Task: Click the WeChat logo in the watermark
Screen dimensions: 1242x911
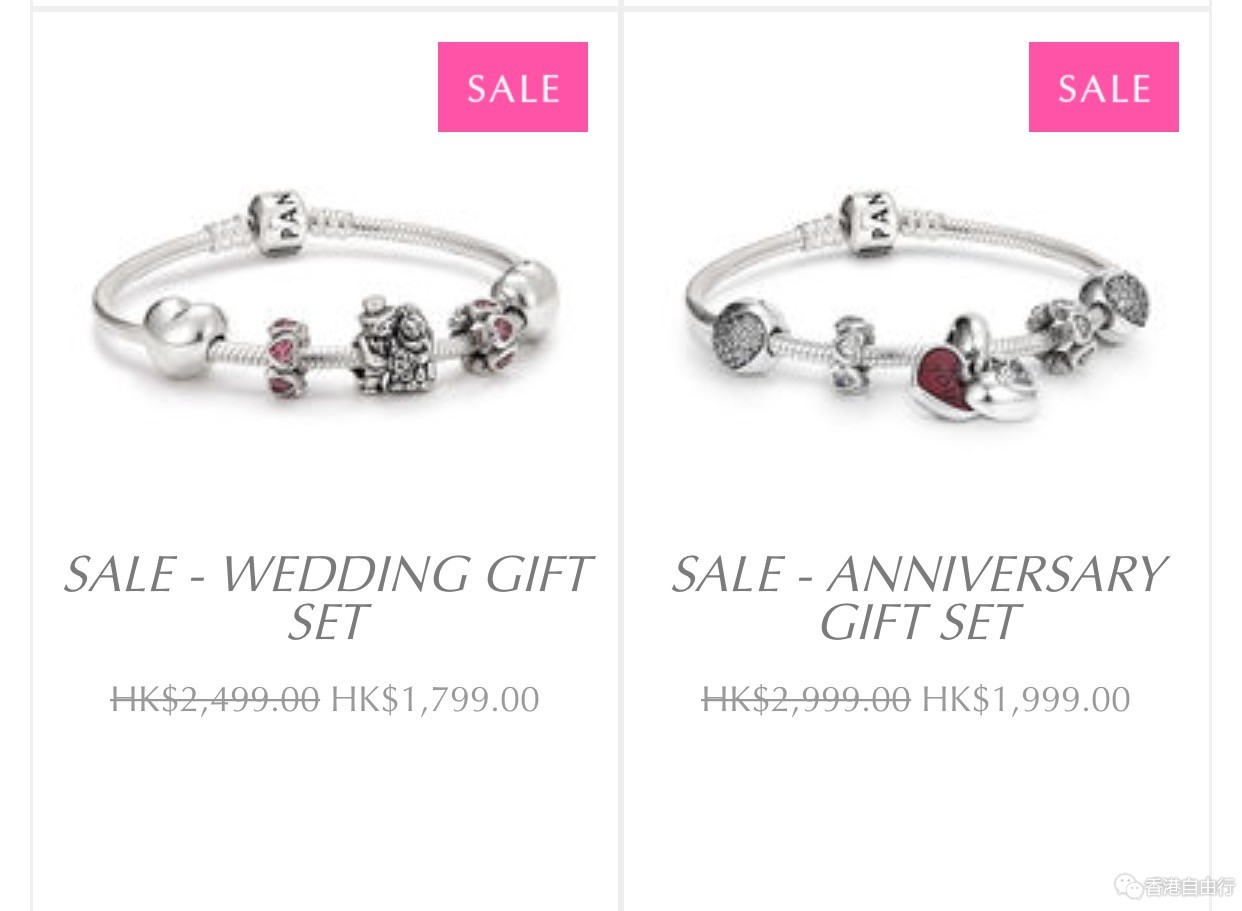Action: pos(1129,886)
